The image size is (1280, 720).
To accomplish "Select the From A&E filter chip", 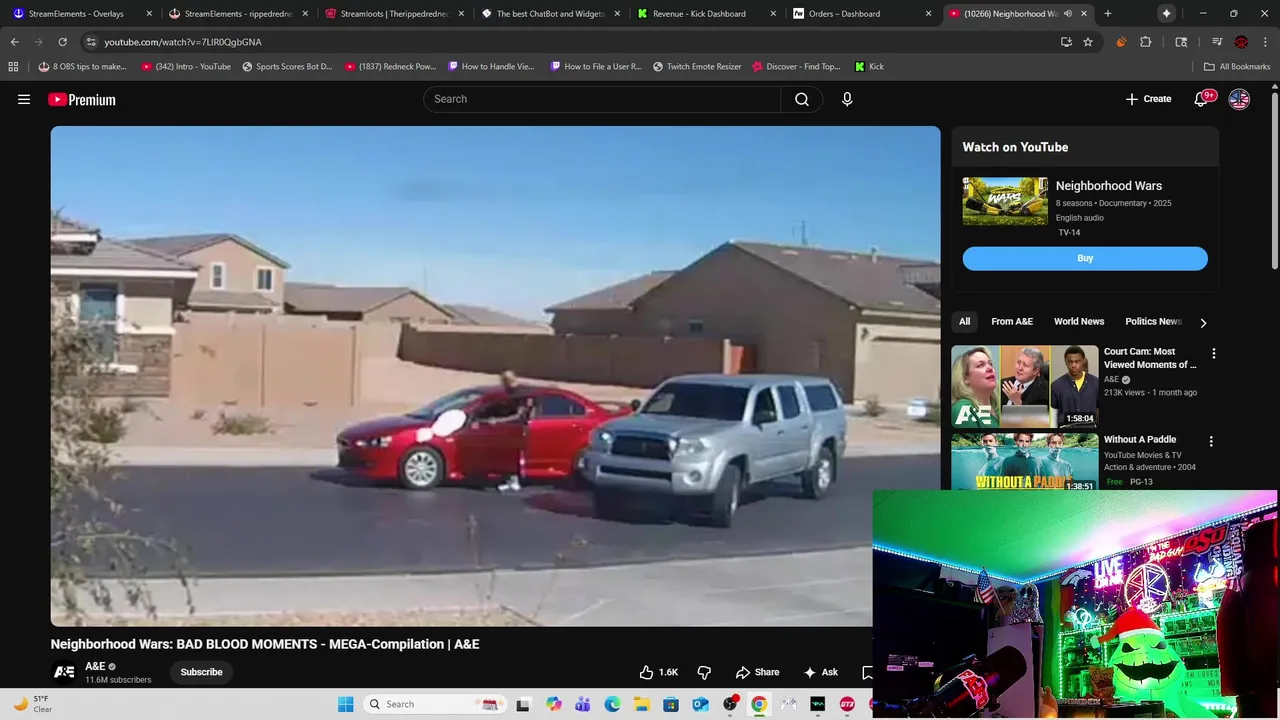I will [x=1012, y=322].
